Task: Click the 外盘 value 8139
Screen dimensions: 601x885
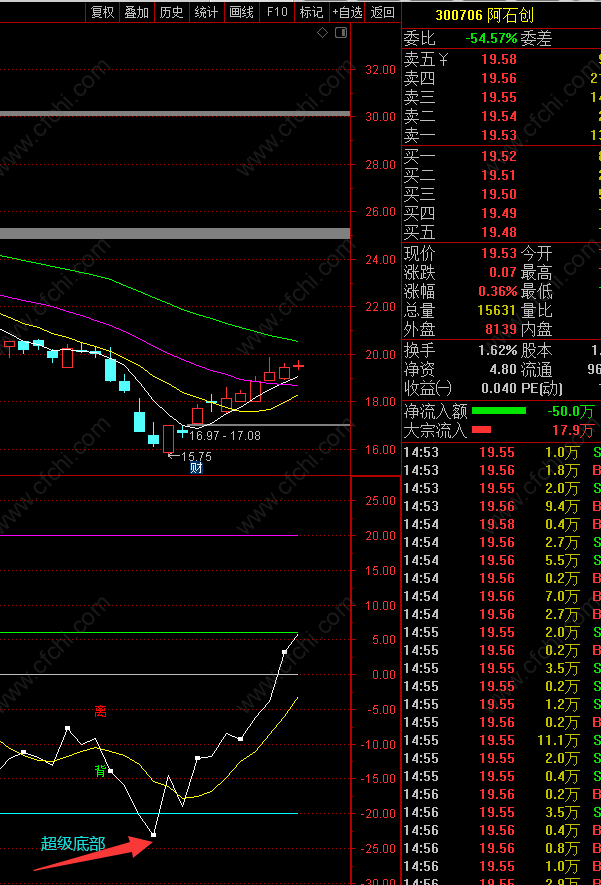Action: 501,329
